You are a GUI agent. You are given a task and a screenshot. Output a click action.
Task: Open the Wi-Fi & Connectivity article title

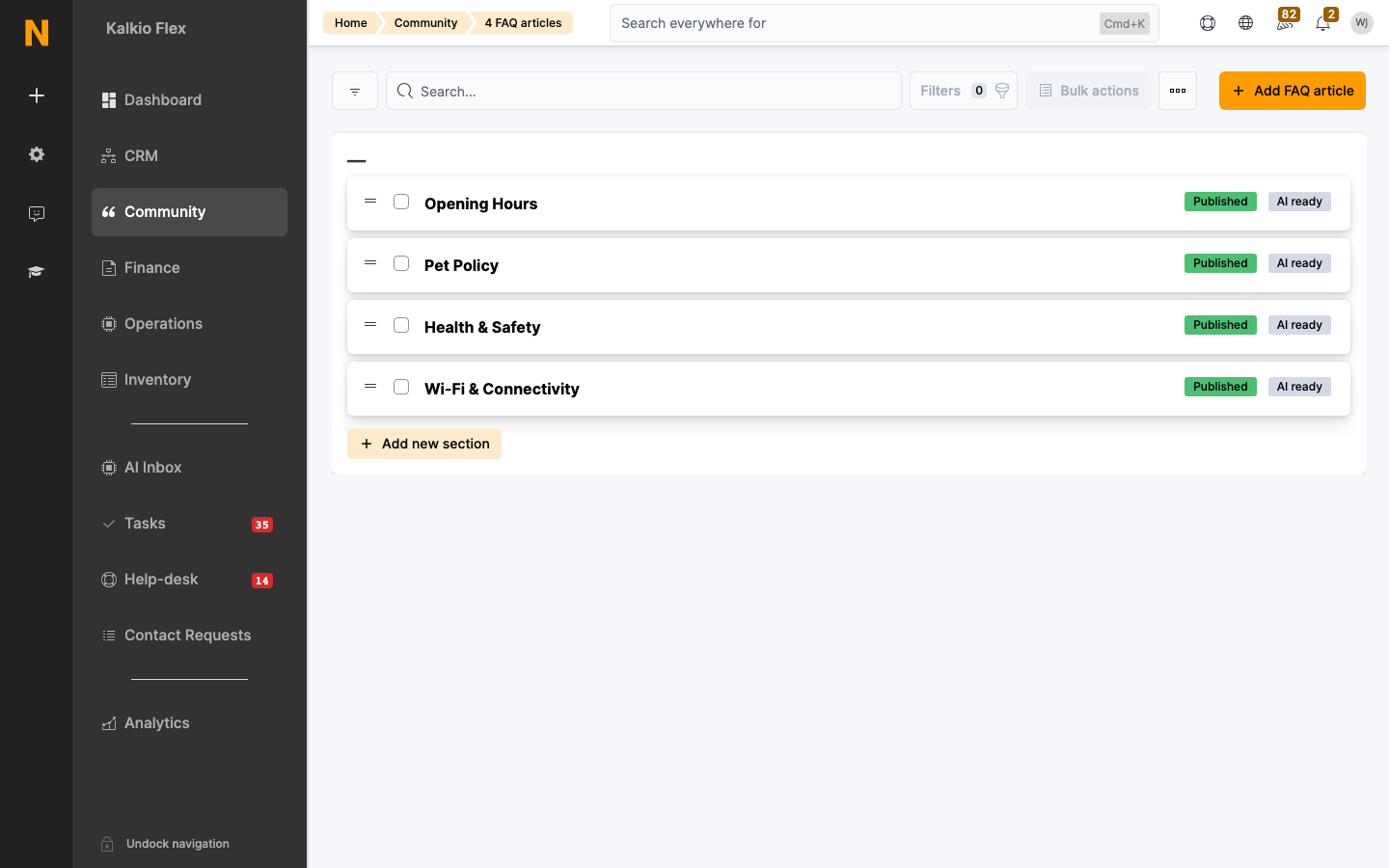(x=502, y=389)
